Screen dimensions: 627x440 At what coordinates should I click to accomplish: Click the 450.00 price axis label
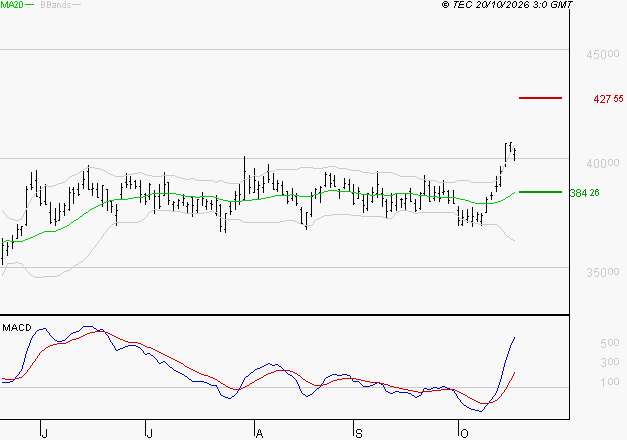click(603, 54)
